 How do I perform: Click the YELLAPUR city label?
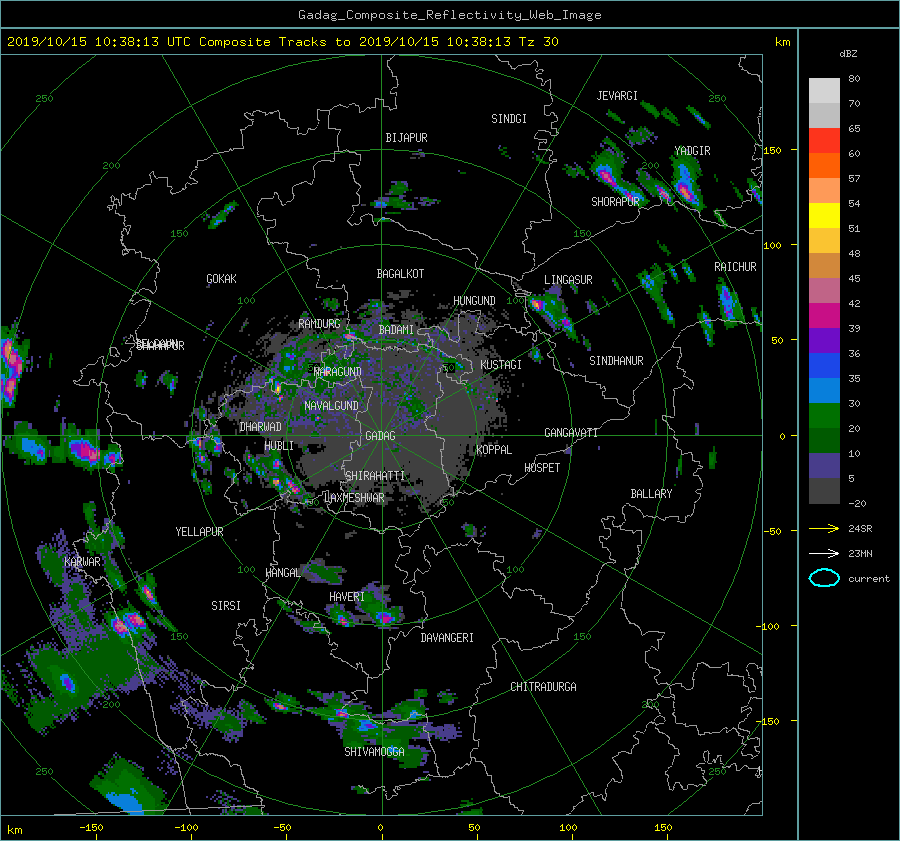[199, 532]
